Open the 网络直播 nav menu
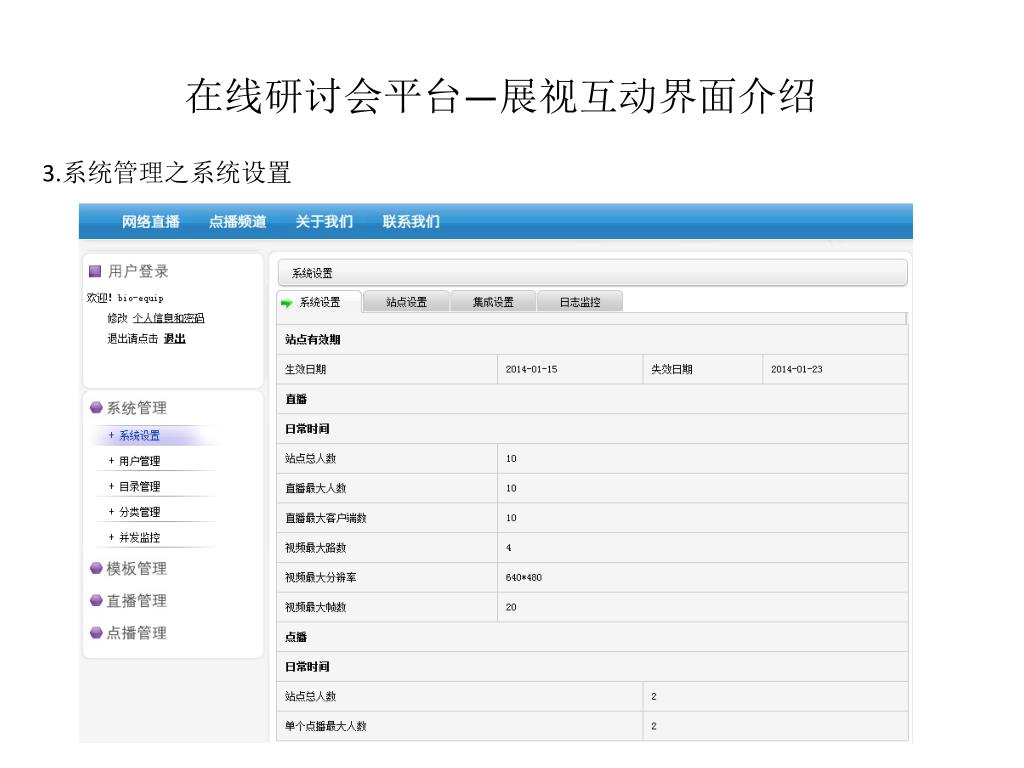The width and height of the screenshot is (1024, 768). (150, 221)
